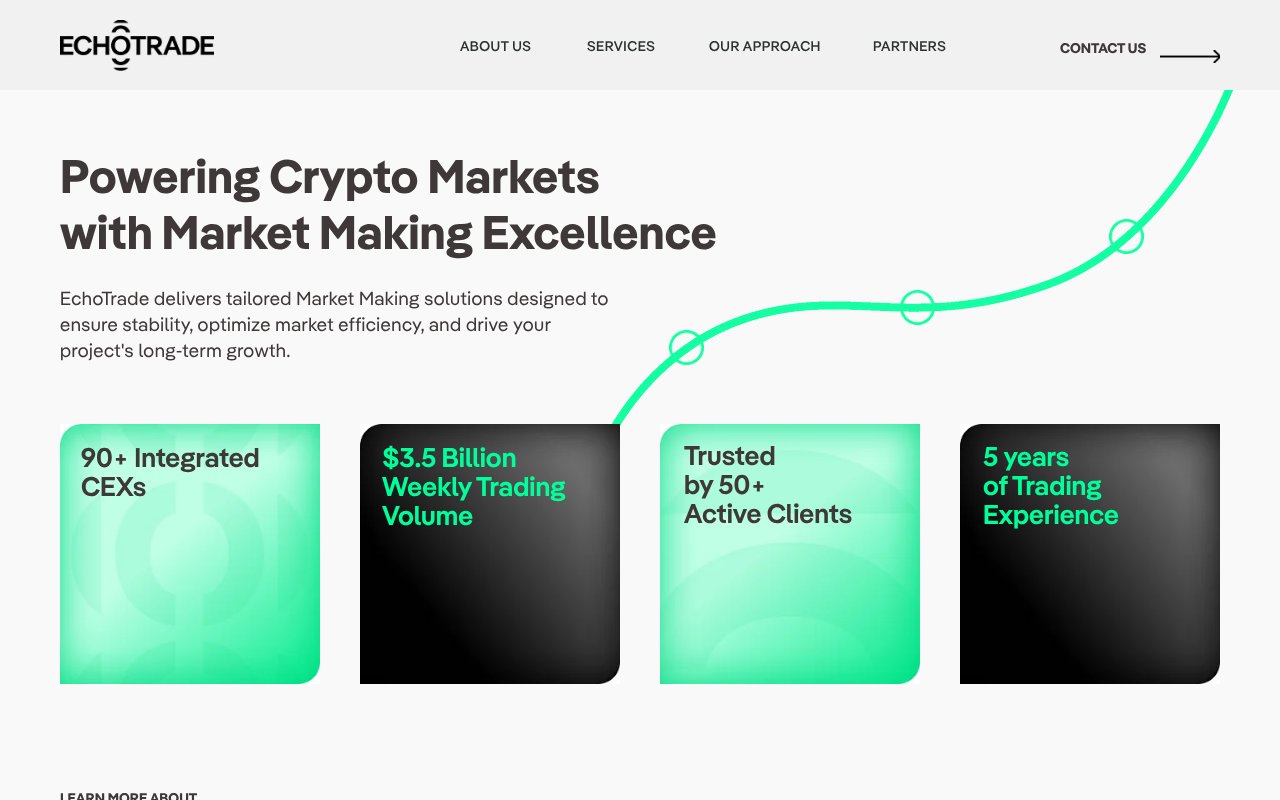Open the PARTNERS navigation entry
This screenshot has height=800, width=1280.
pyautogui.click(x=909, y=46)
